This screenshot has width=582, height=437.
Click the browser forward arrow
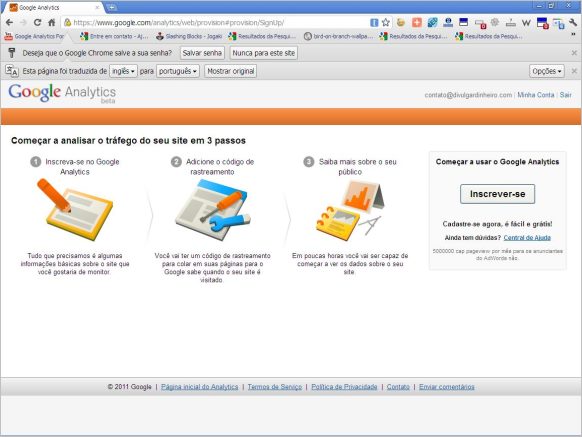(23, 23)
